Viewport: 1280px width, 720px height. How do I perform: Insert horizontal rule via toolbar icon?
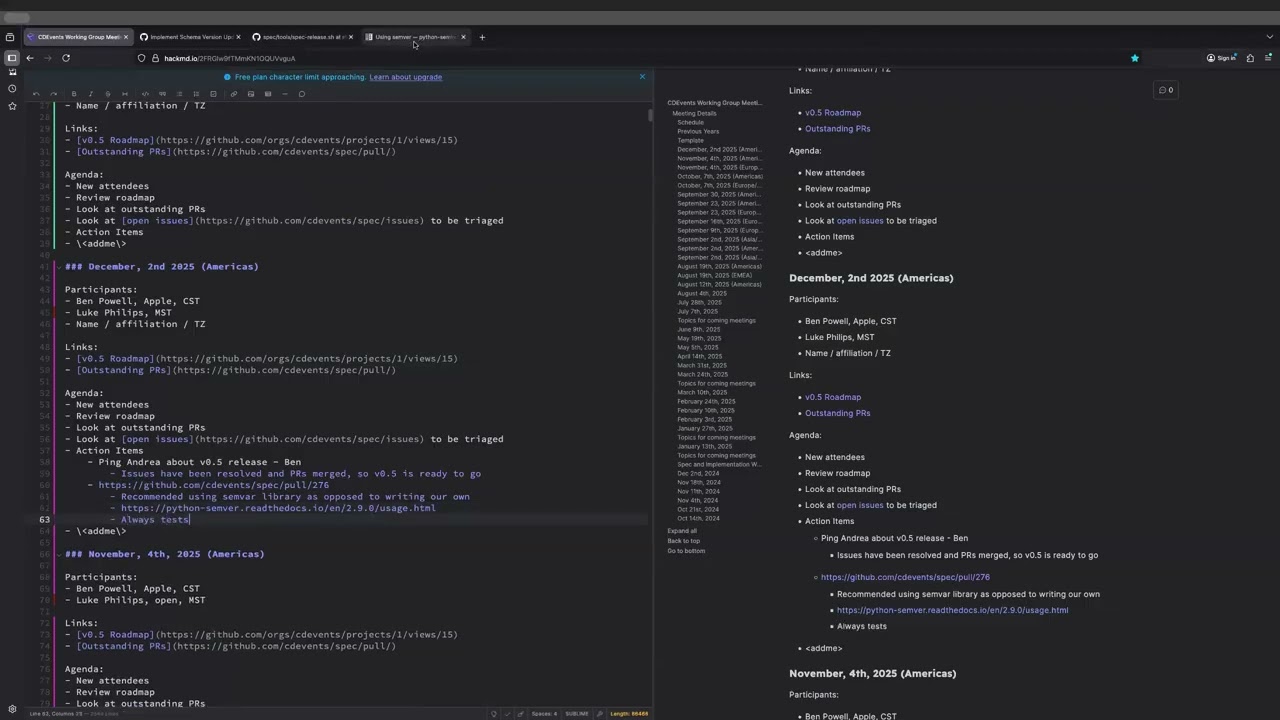point(285,94)
